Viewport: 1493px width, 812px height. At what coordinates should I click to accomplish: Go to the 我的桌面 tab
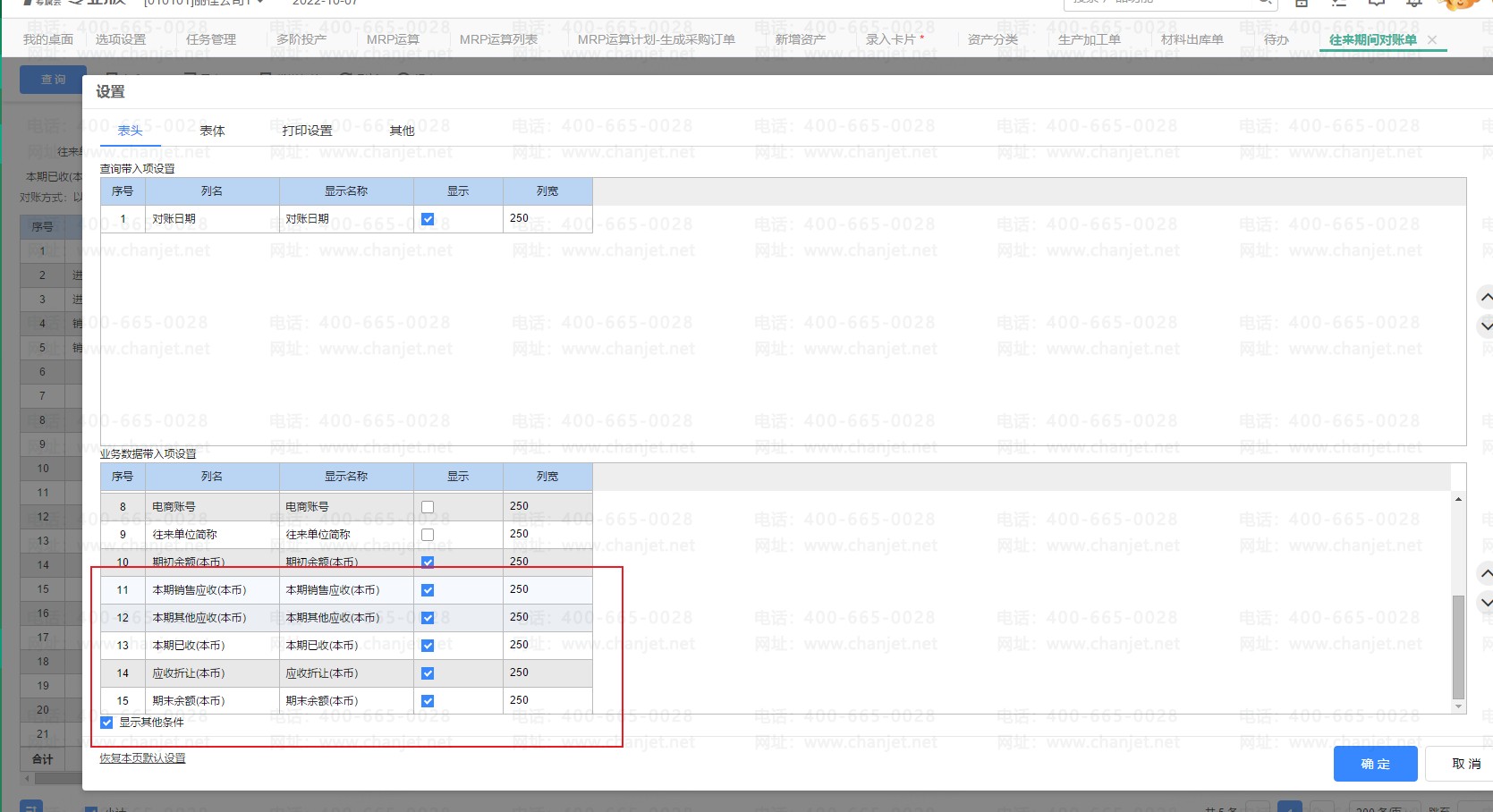point(48,39)
